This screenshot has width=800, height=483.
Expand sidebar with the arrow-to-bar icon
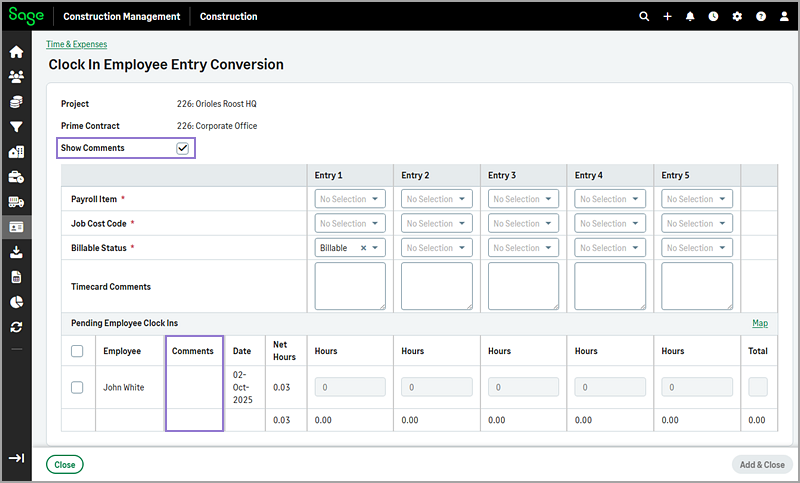coord(16,458)
